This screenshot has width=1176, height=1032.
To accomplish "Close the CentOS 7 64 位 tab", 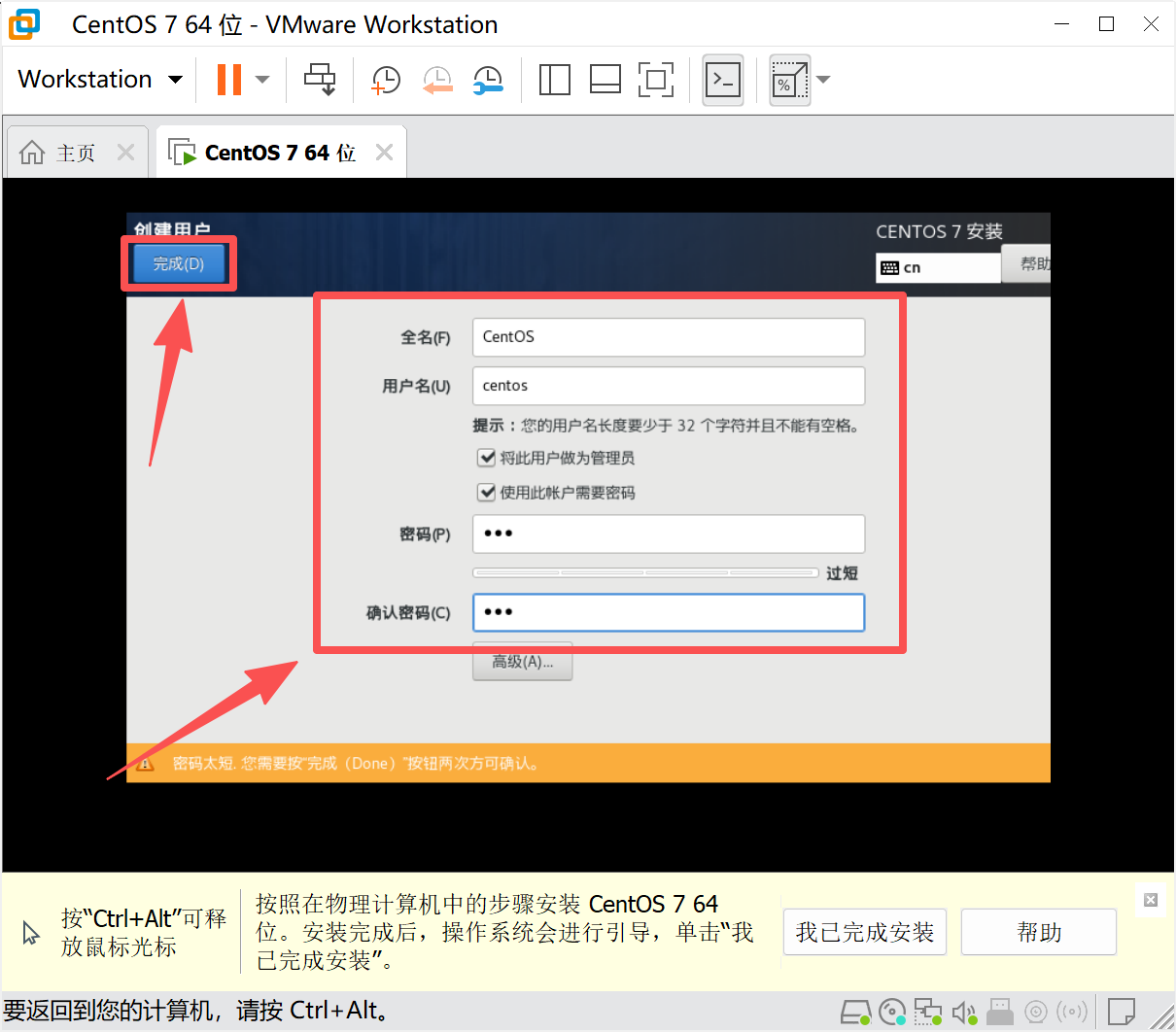I will (384, 152).
